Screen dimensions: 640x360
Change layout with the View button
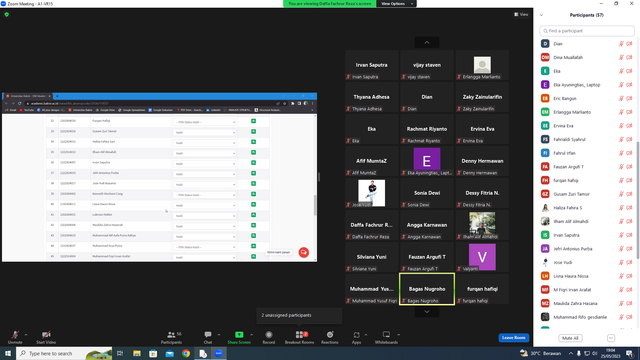coord(521,14)
